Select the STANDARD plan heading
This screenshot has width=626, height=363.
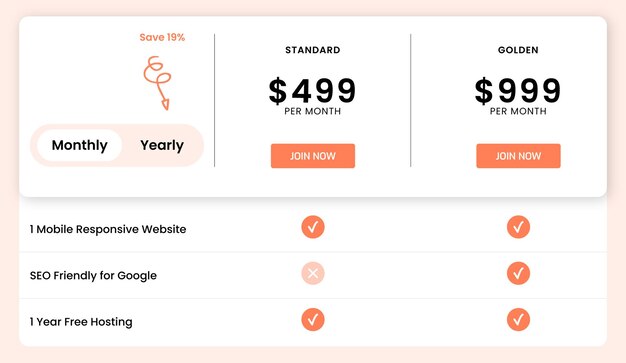point(313,50)
